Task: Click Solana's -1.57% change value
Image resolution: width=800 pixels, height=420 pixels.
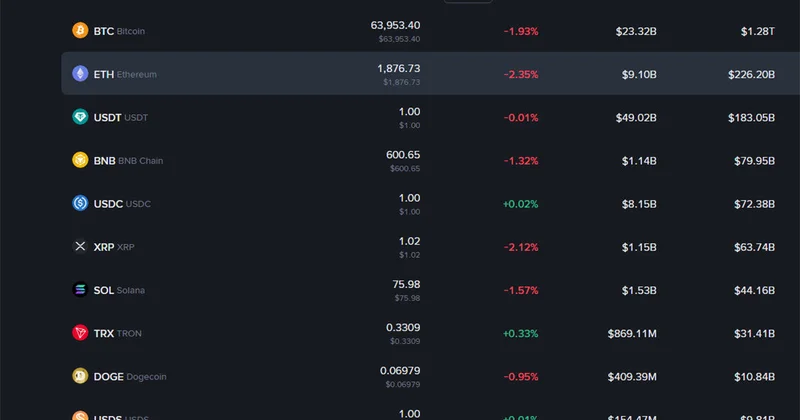Action: [x=521, y=290]
